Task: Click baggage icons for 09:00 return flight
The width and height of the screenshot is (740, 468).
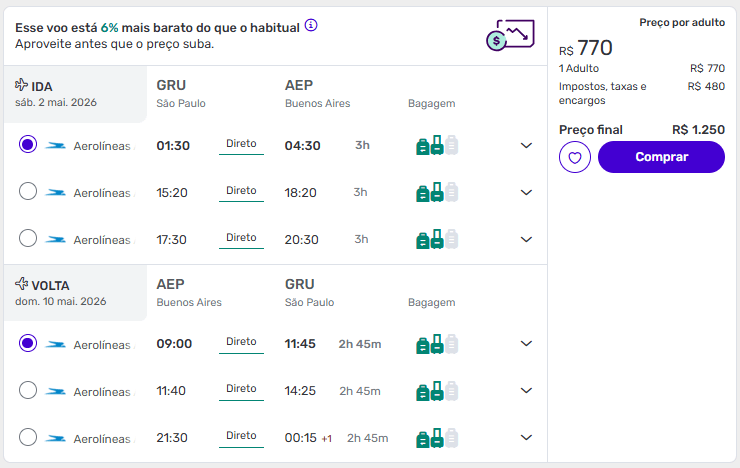Action: click(436, 344)
